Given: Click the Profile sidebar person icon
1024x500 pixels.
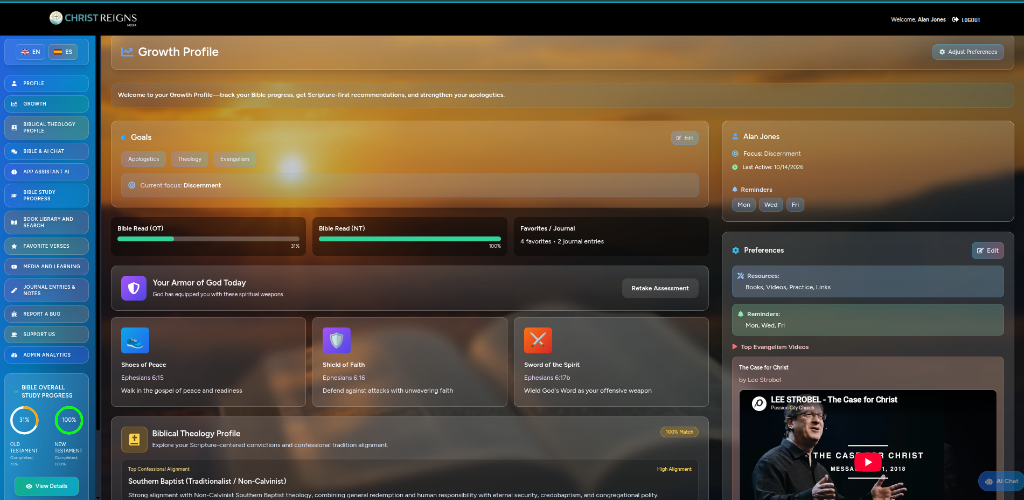Looking at the screenshot, I should [14, 84].
